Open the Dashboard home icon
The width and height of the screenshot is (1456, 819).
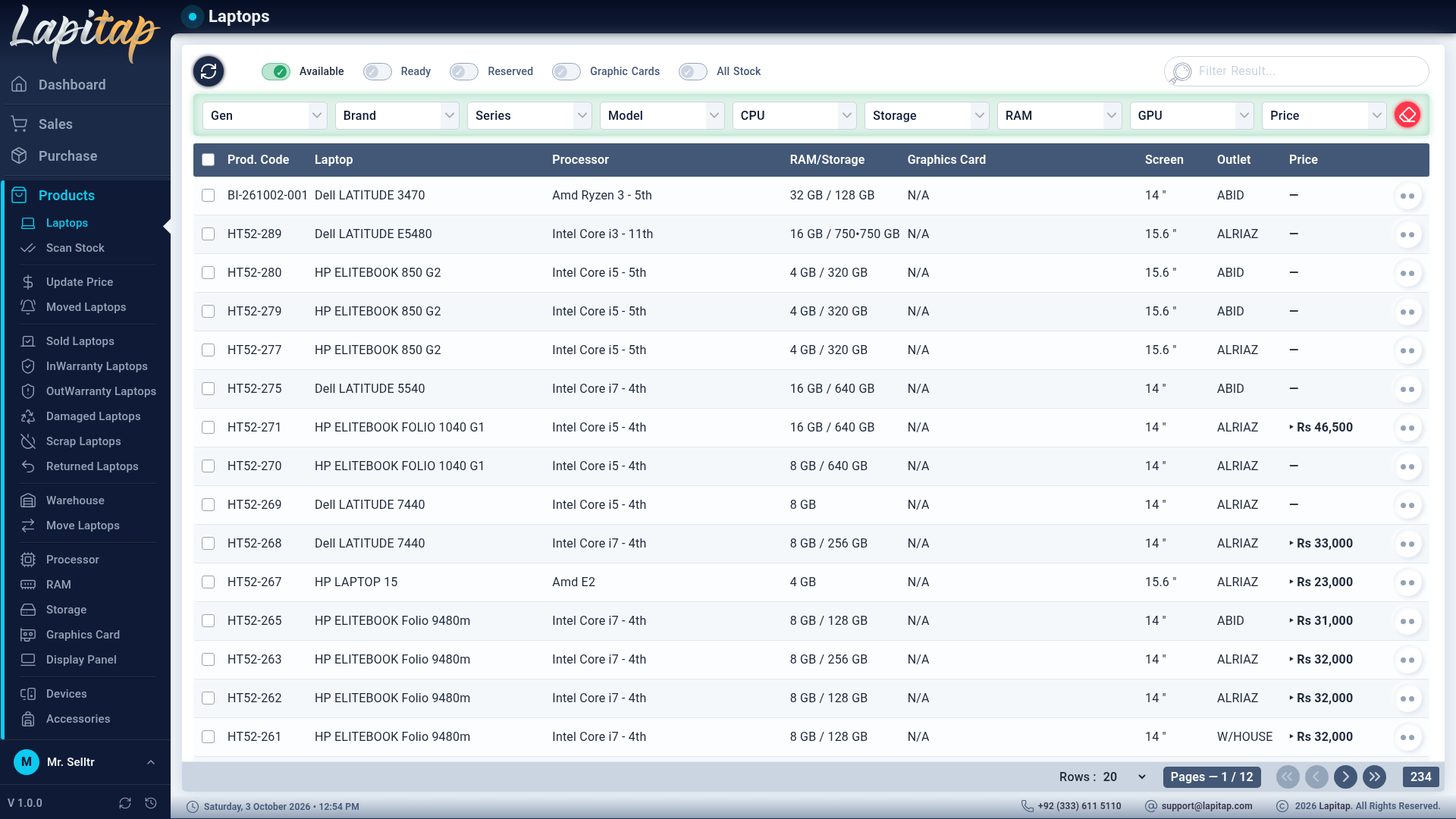tap(20, 84)
